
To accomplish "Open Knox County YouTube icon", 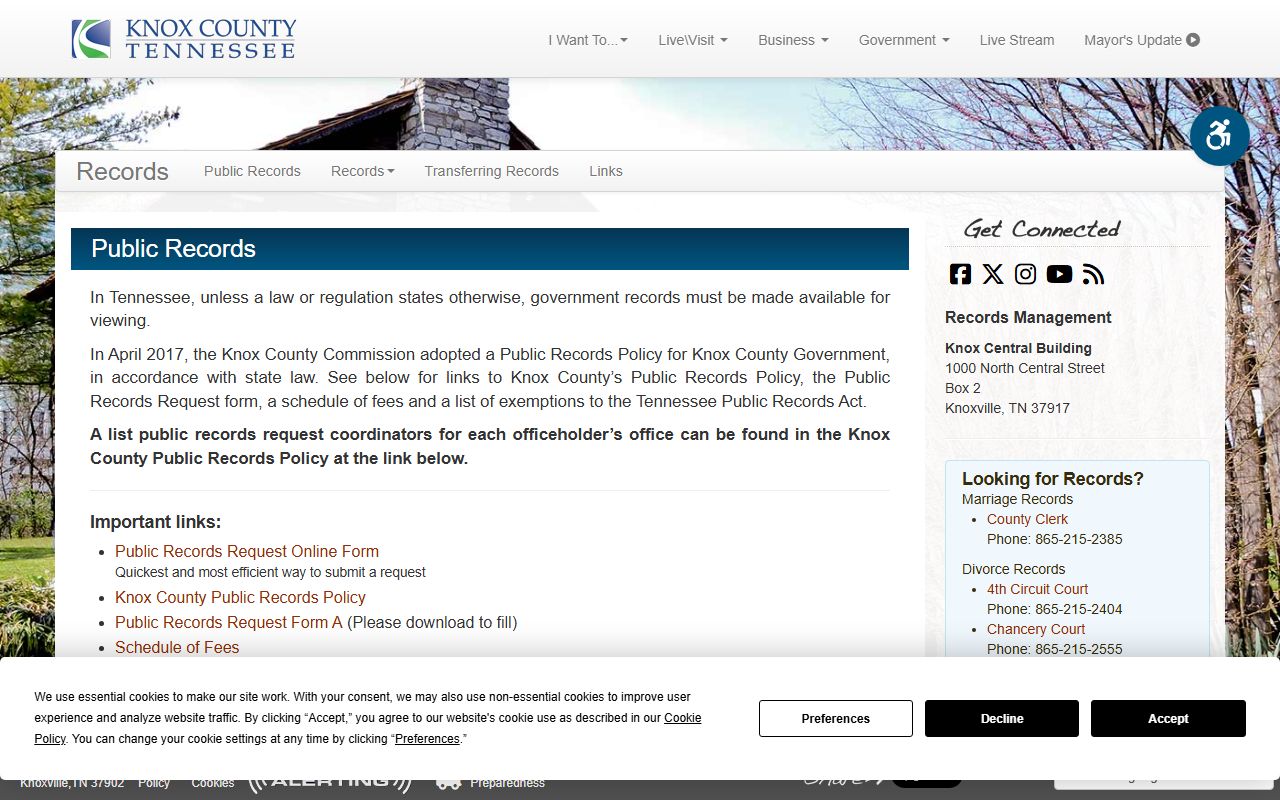I will coord(1059,274).
